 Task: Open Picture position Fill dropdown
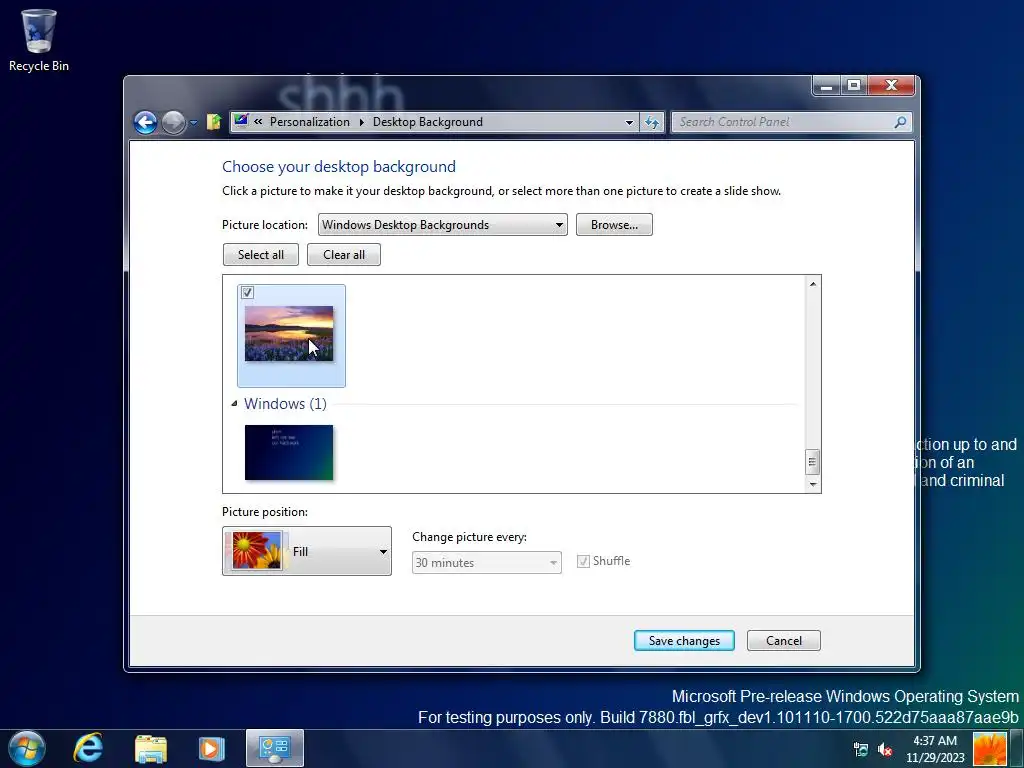click(307, 551)
